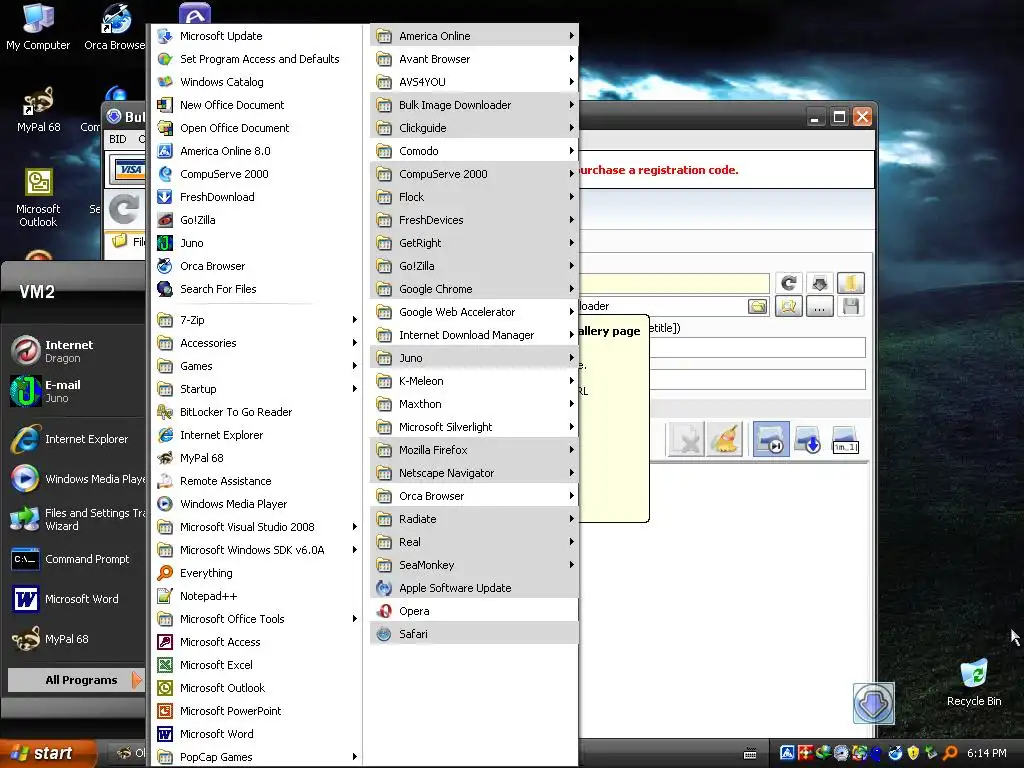Launch Opera from submenu
Screen dimensions: 1024x768
(474, 611)
